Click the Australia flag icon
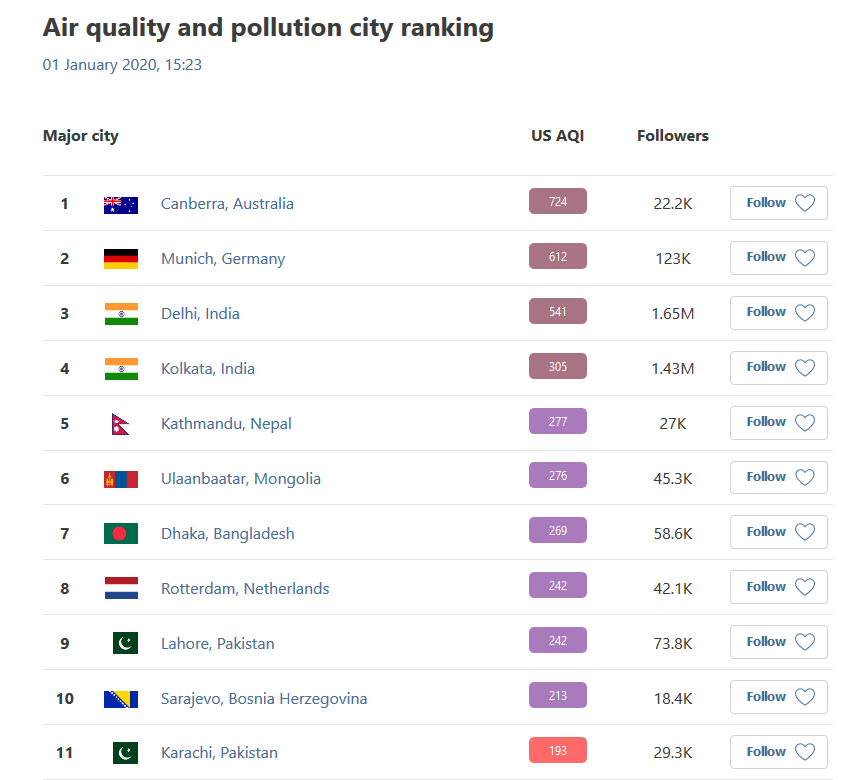Screen dimensions: 854x780 (121, 204)
